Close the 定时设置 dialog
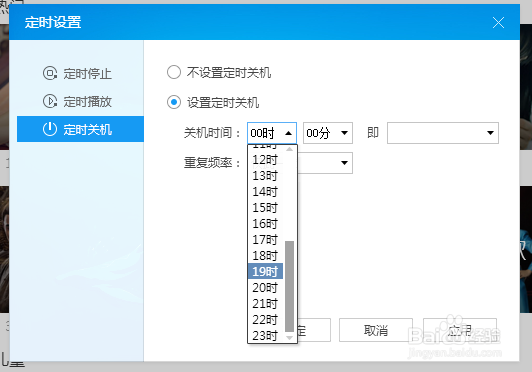This screenshot has width=532, height=372. pos(498,23)
